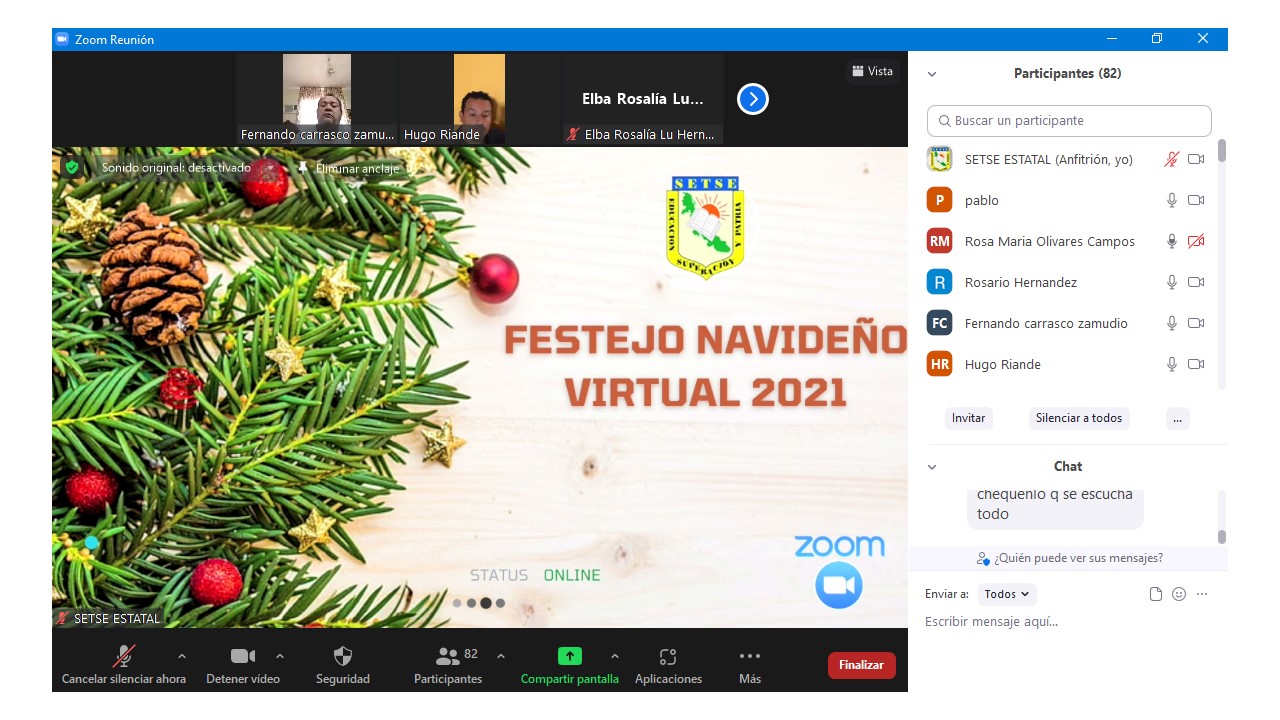This screenshot has height=720, width=1280.
Task: Toggle Hugo Riande microphone icon
Action: point(1172,364)
